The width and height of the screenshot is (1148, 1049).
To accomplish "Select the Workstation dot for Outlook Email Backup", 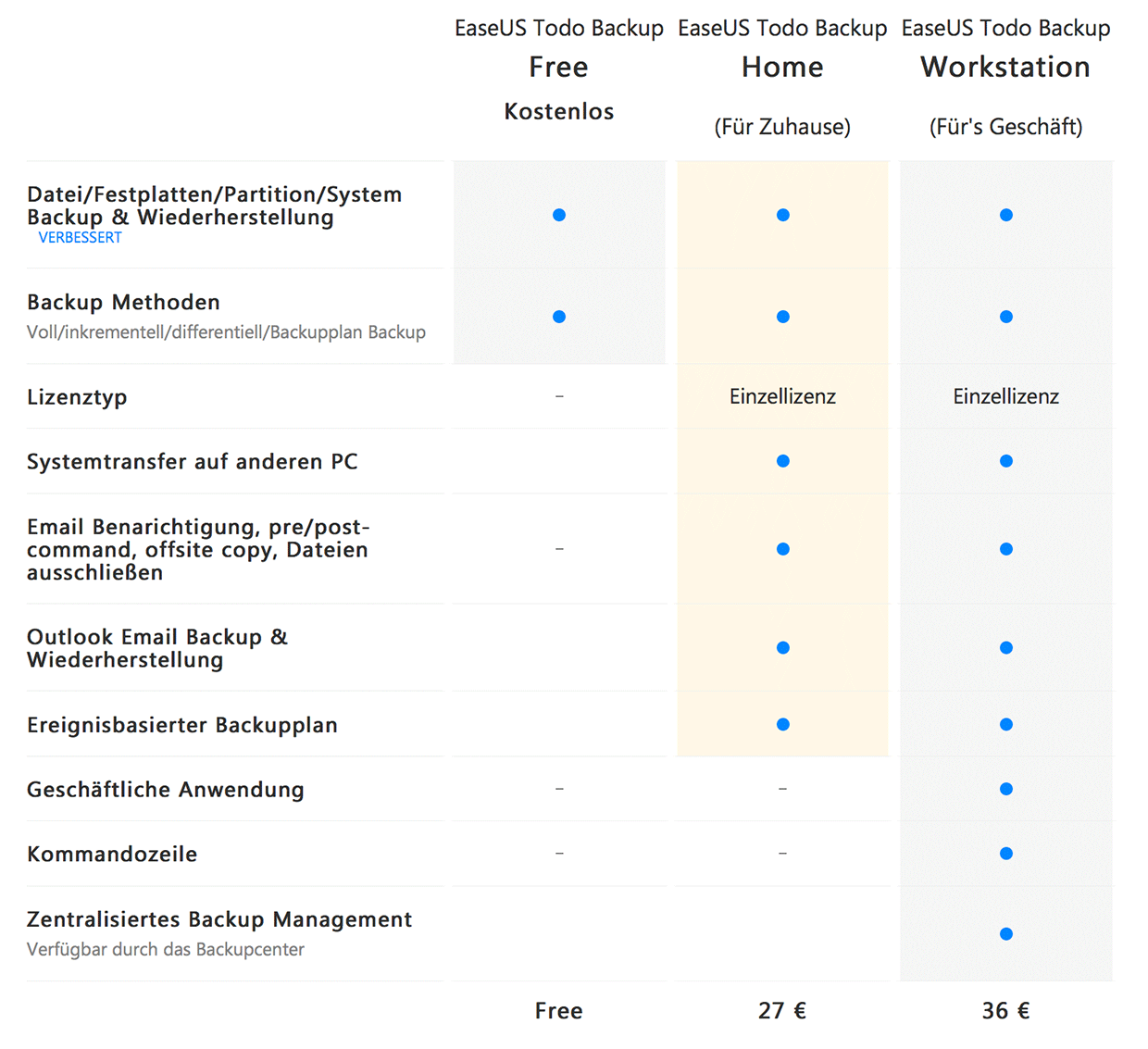I will (1006, 648).
